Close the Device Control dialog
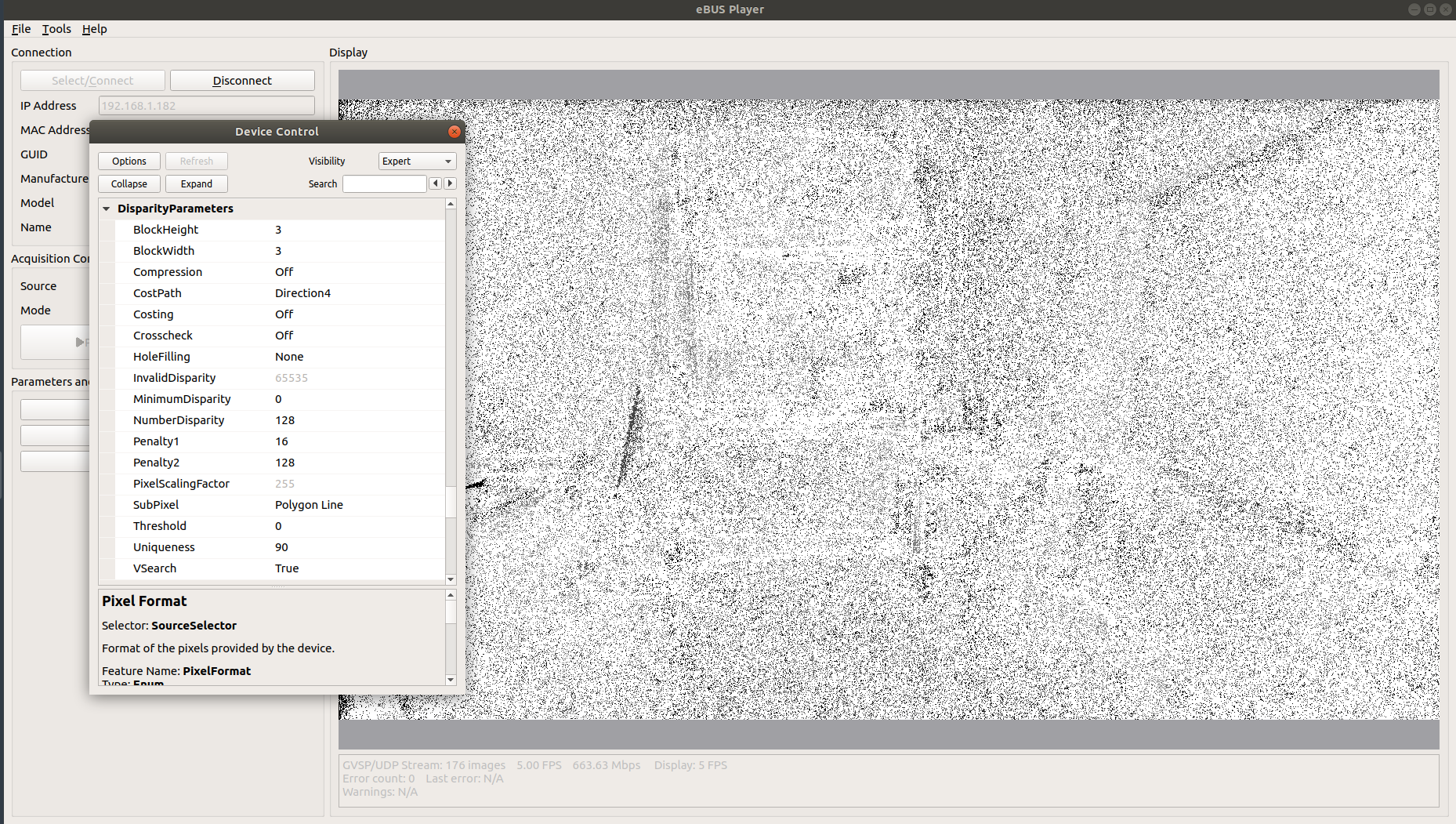This screenshot has width=1456, height=824. pyautogui.click(x=454, y=132)
